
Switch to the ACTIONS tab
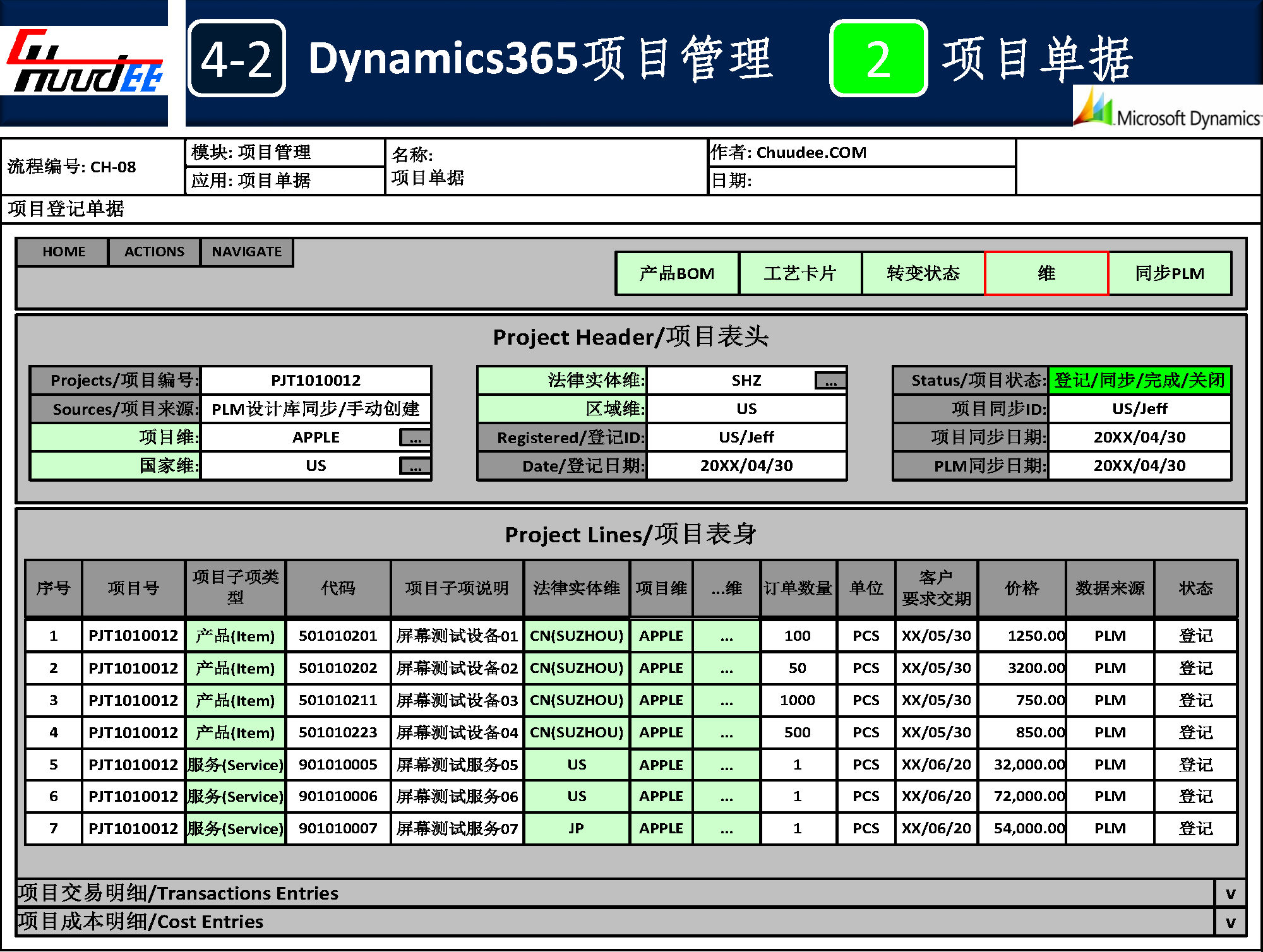(x=154, y=252)
